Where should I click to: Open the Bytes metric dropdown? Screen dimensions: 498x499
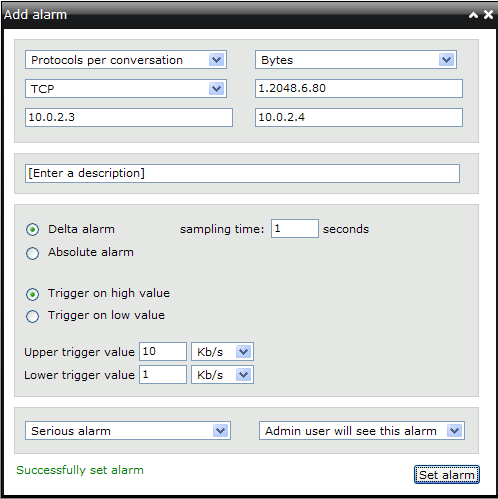[x=356, y=60]
